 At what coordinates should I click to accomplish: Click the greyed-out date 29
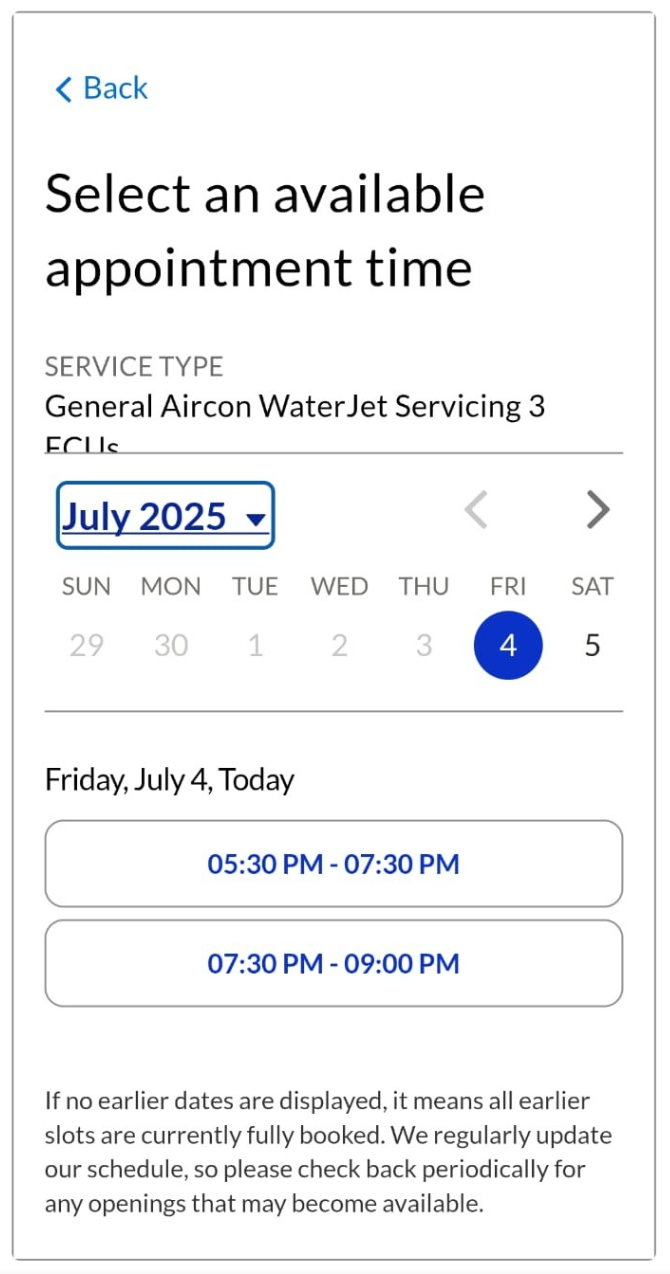[86, 645]
